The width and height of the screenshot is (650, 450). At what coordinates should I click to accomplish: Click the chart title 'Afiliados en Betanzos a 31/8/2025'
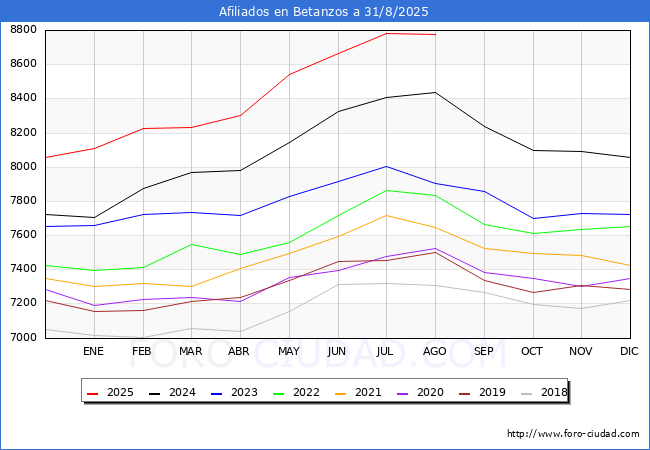pos(323,12)
